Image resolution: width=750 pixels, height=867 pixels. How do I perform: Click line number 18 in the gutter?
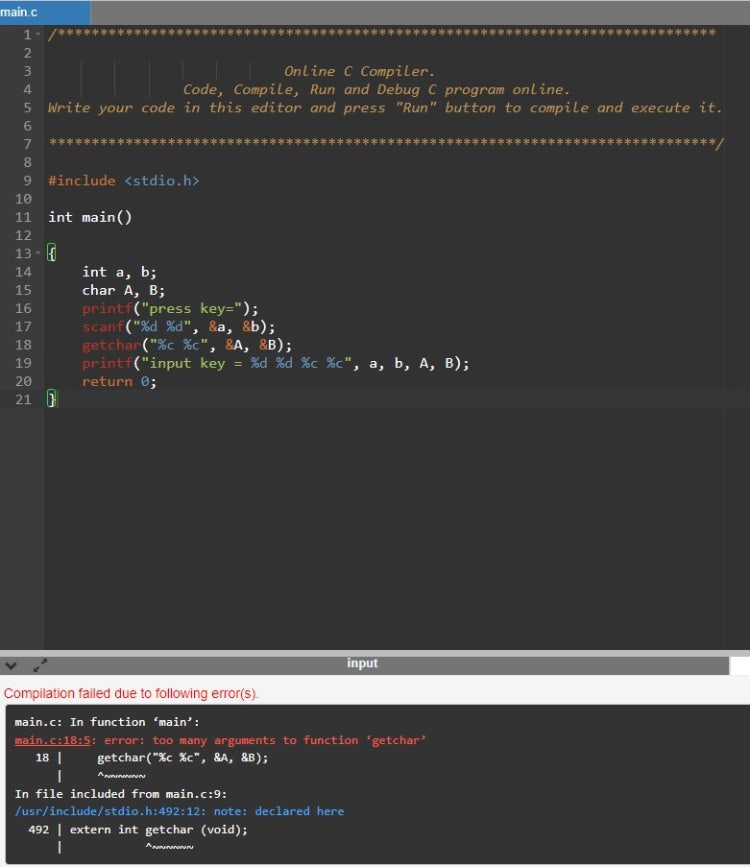click(x=23, y=345)
